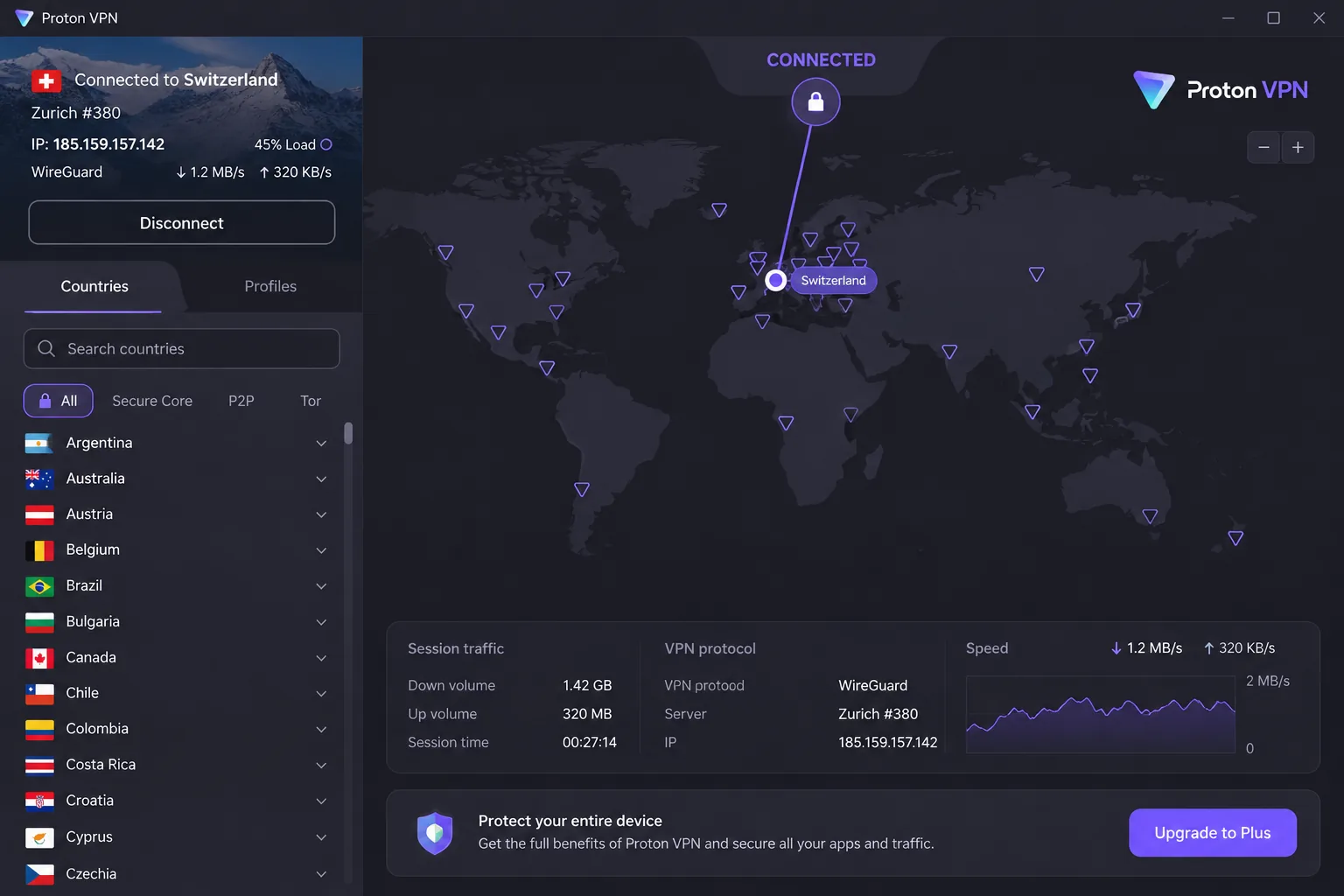Switch to the Countries tab
Viewport: 1344px width, 896px height.
[94, 286]
